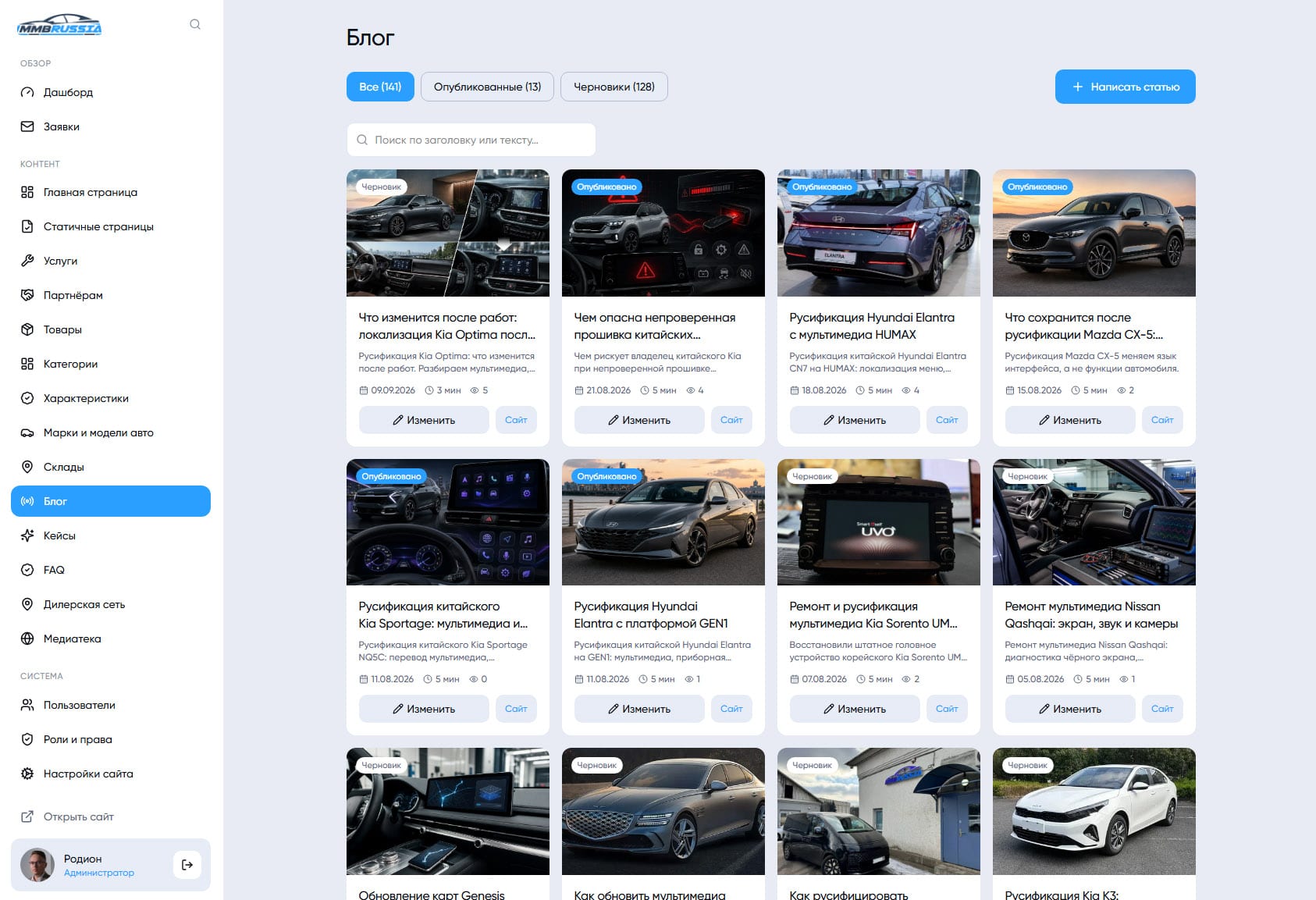The width and height of the screenshot is (1316, 900).
Task: Select the Все (141) filter tab
Action: point(380,87)
